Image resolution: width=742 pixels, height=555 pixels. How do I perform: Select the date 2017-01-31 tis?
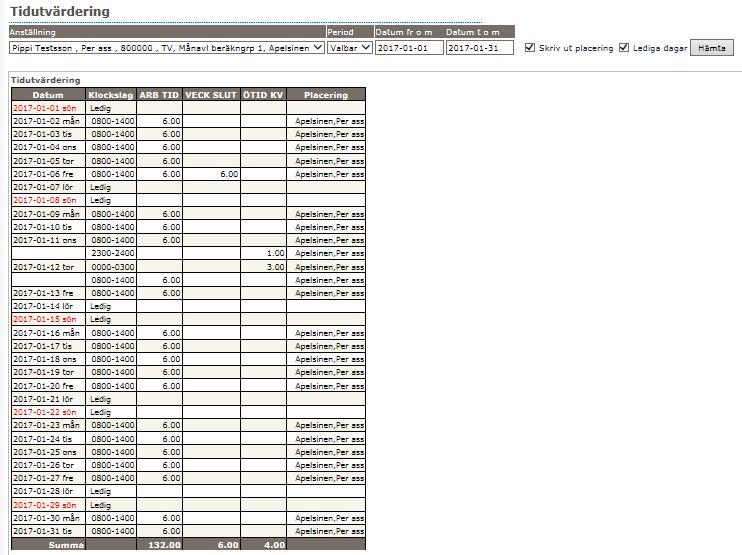pyautogui.click(x=43, y=531)
